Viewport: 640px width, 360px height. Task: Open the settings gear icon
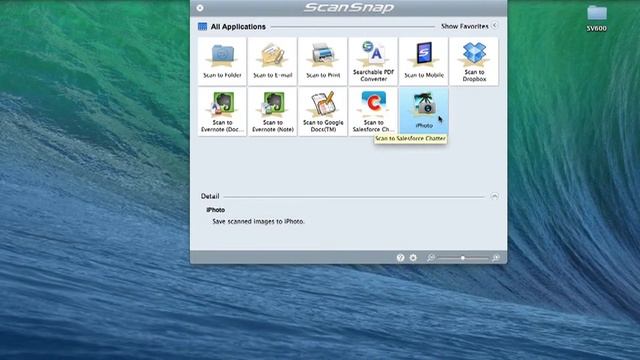413,258
